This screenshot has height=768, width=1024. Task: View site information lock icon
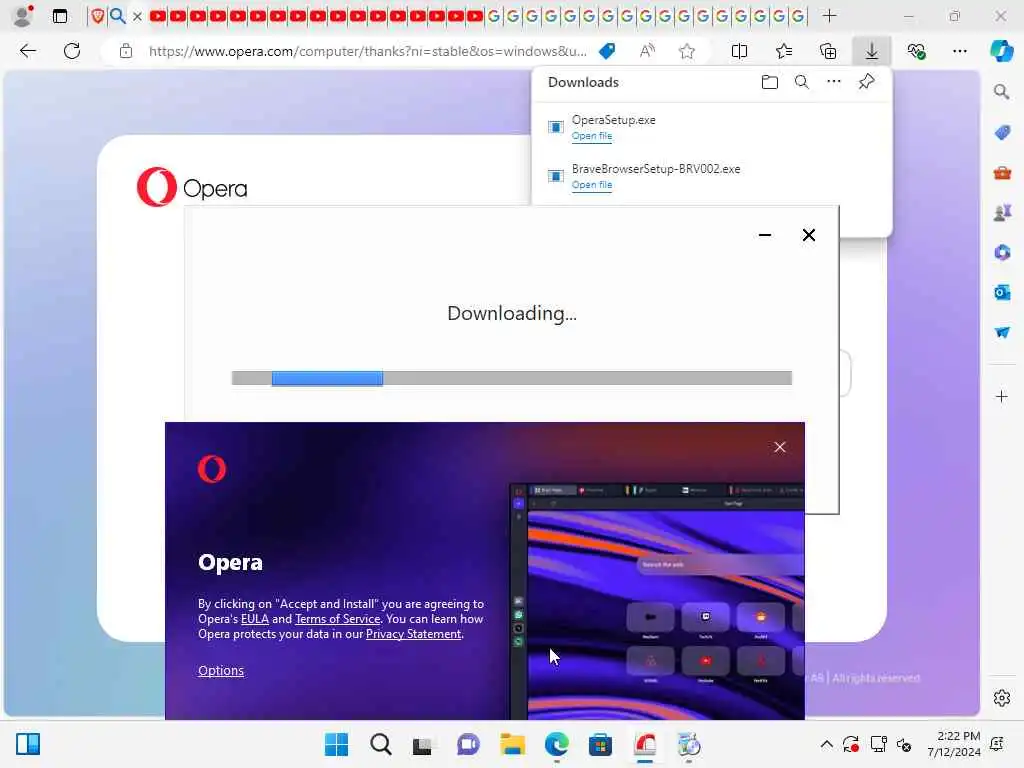126,51
